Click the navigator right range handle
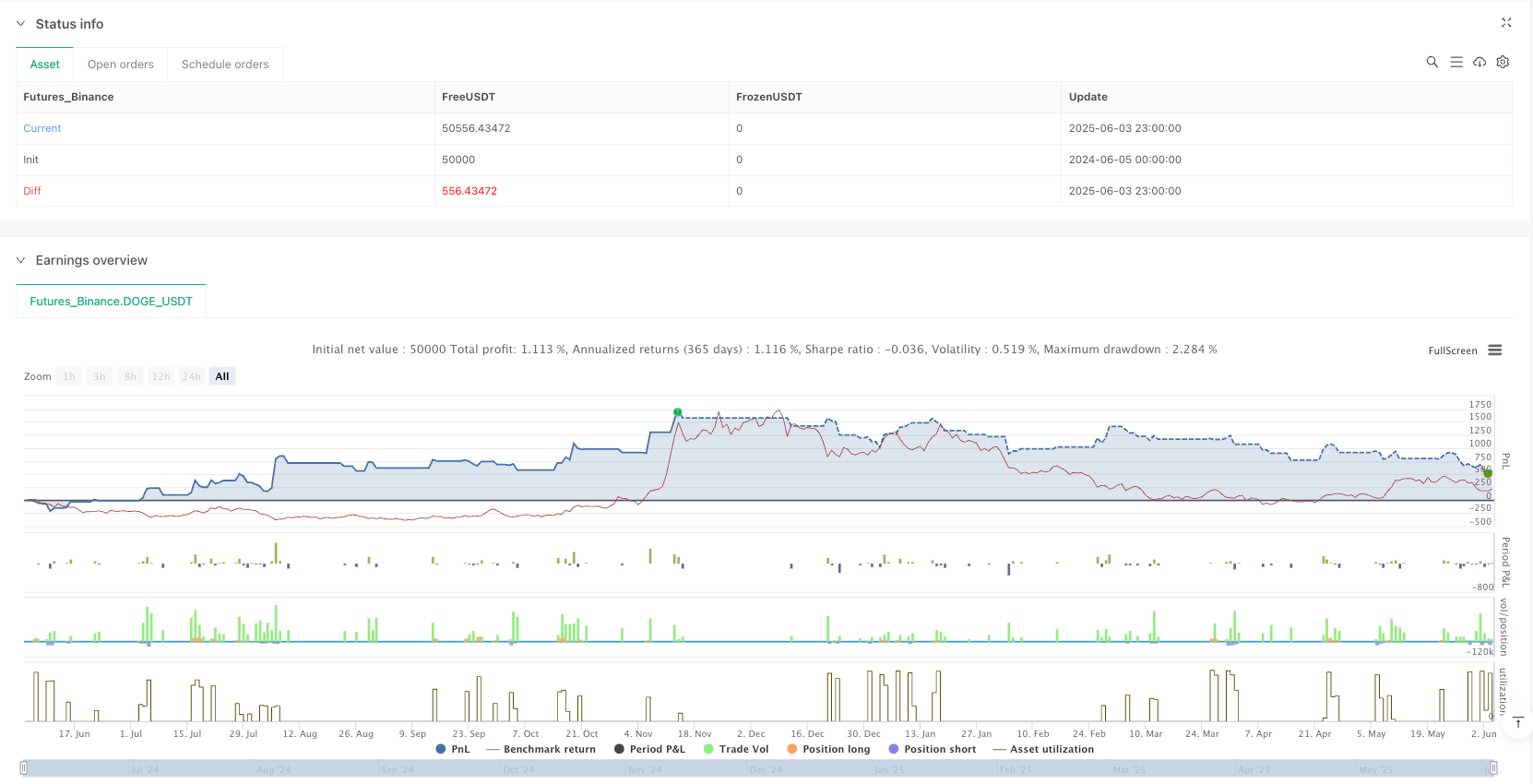The height and width of the screenshot is (784, 1533). coord(1492,767)
